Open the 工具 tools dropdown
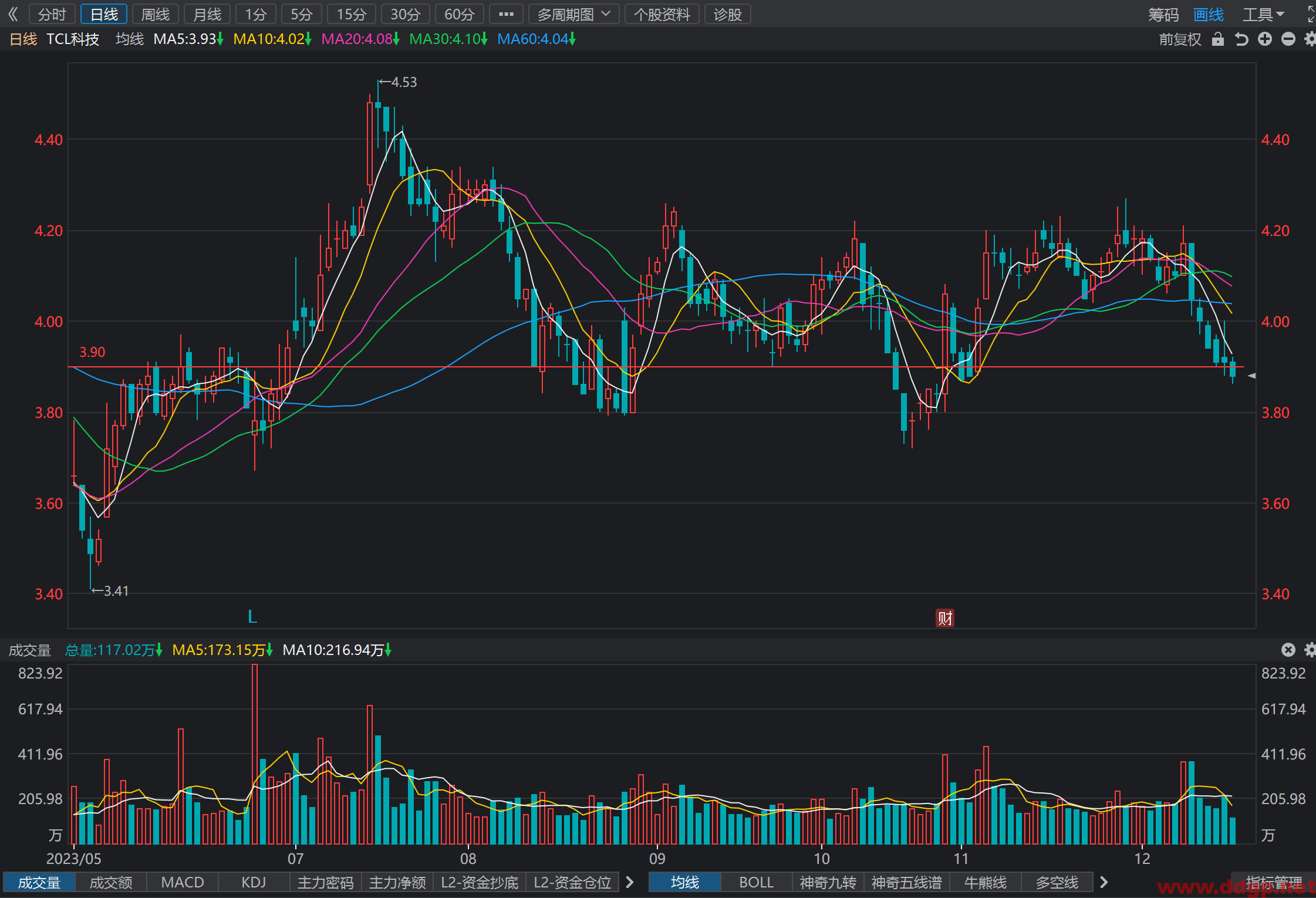The height and width of the screenshot is (898, 1316). click(1264, 15)
